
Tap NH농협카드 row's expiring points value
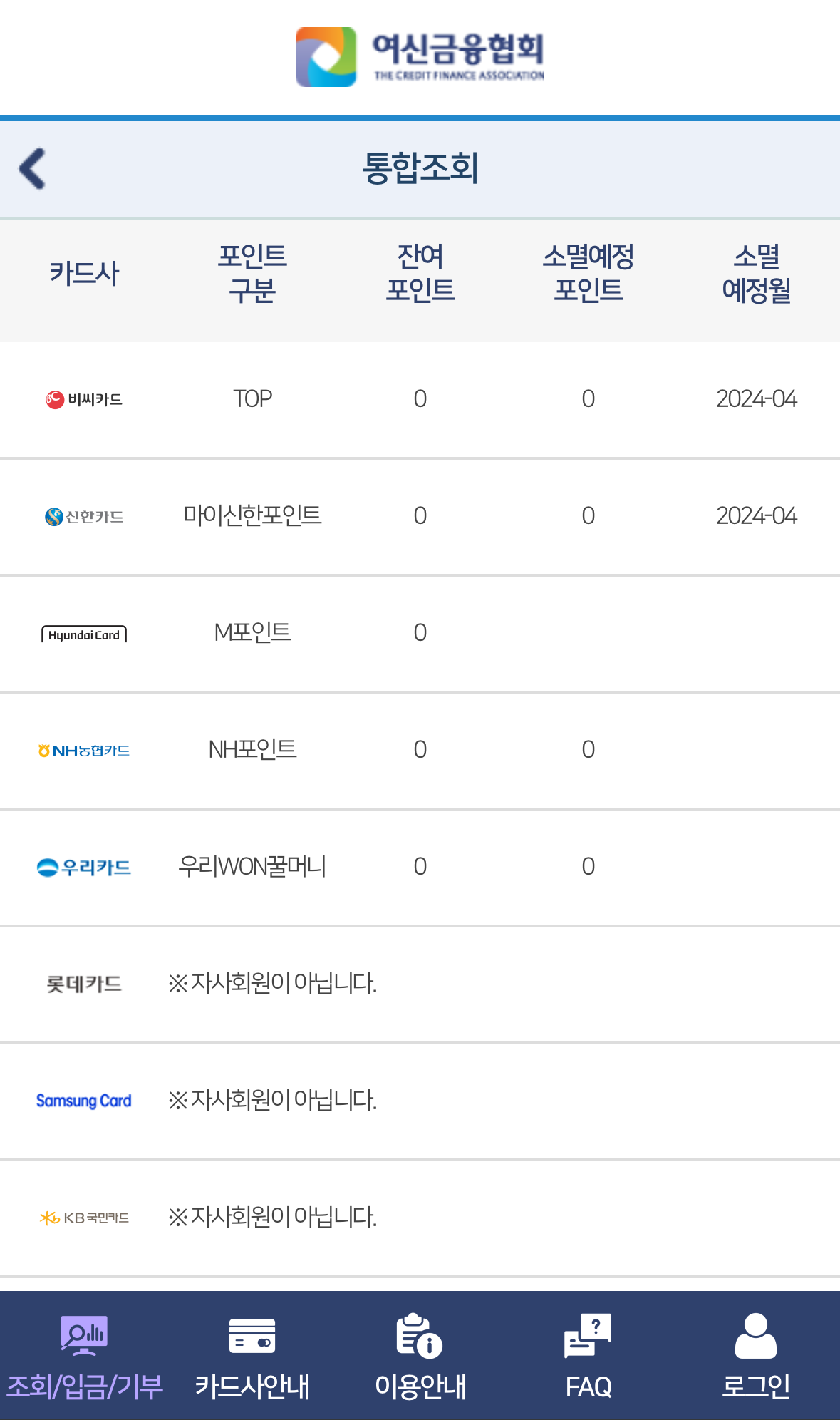coord(588,749)
